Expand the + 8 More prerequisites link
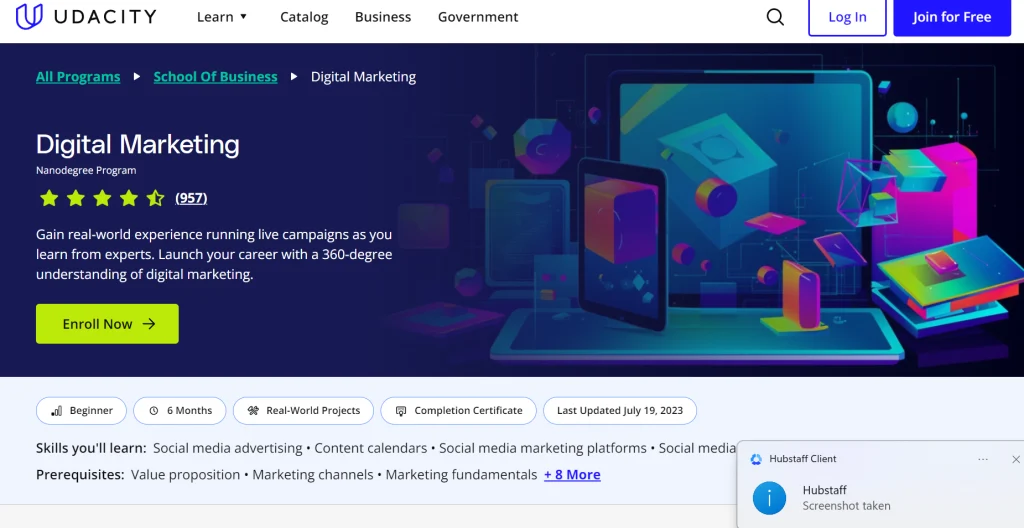Screen dimensions: 1024x528 [x=572, y=474]
